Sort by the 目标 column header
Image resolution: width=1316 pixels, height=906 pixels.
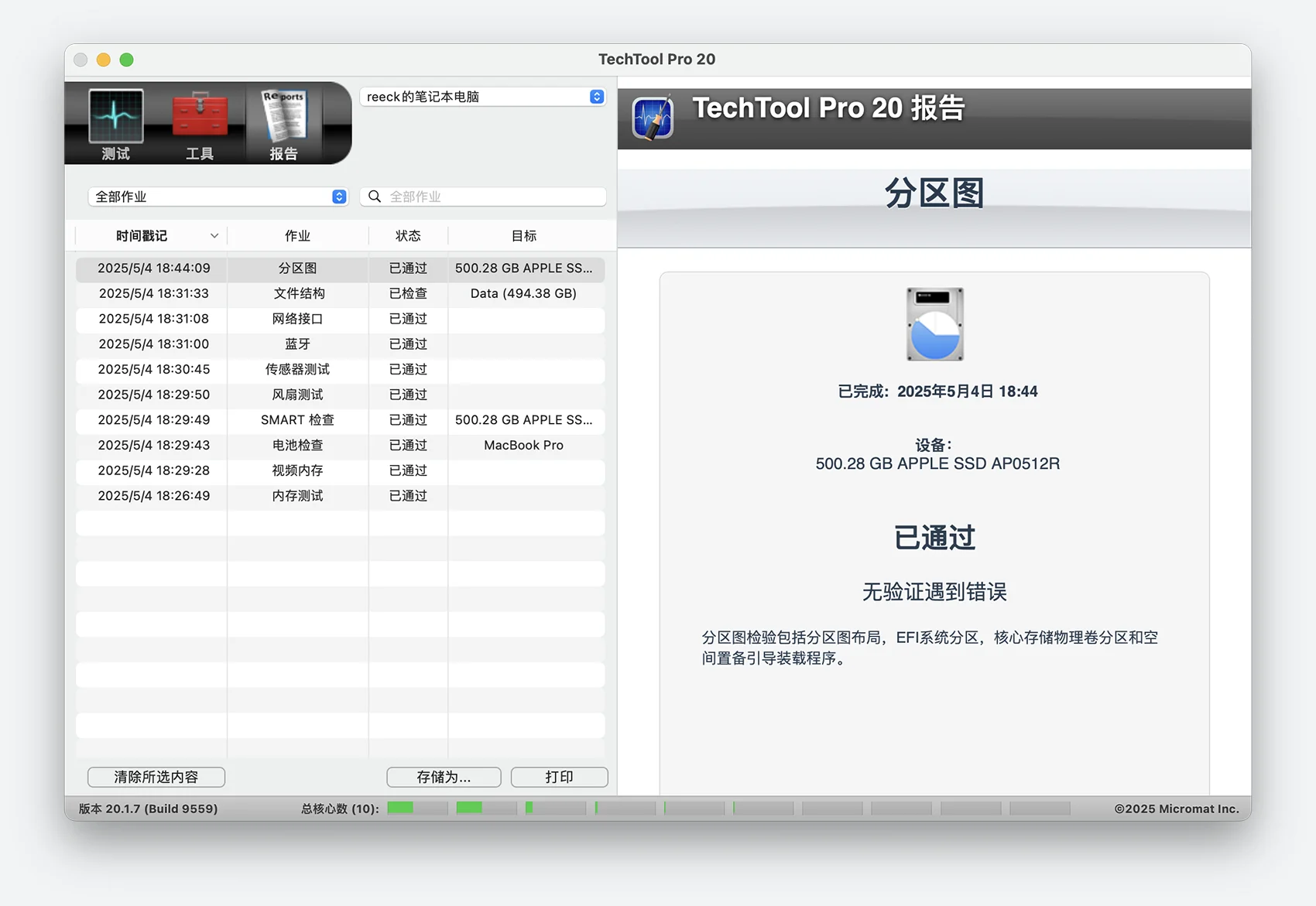524,236
